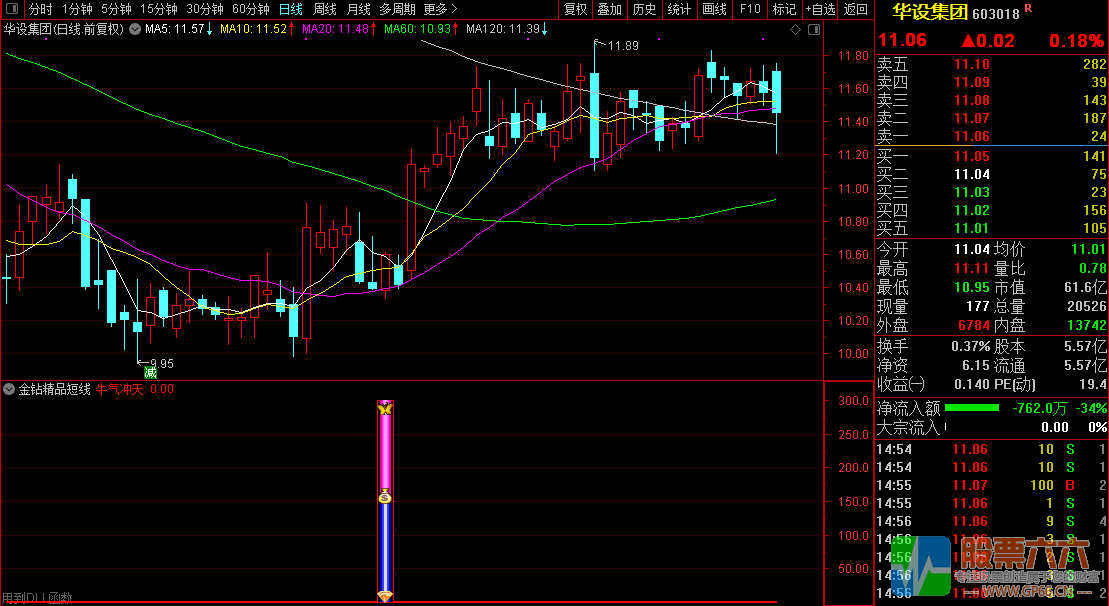1109x606 pixels.
Task: Click the 返回 button
Action: [x=856, y=9]
